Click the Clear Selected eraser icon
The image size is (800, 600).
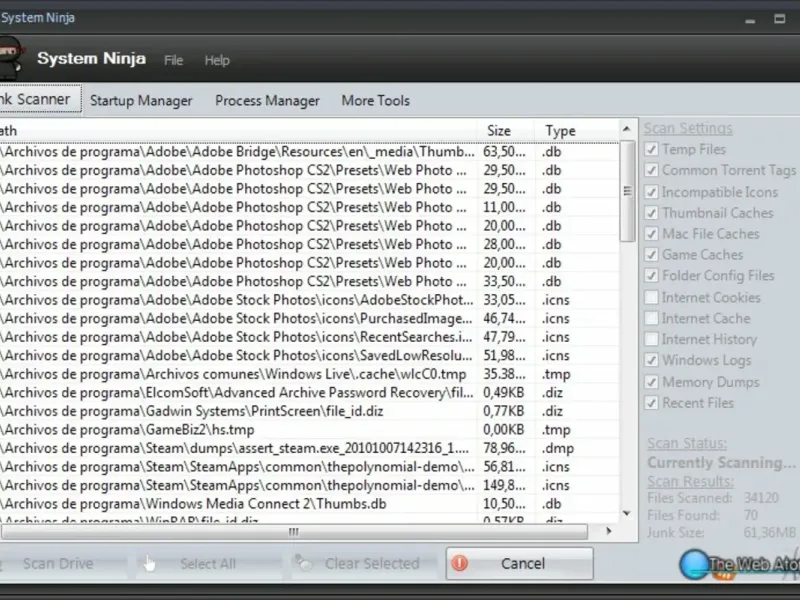click(303, 563)
